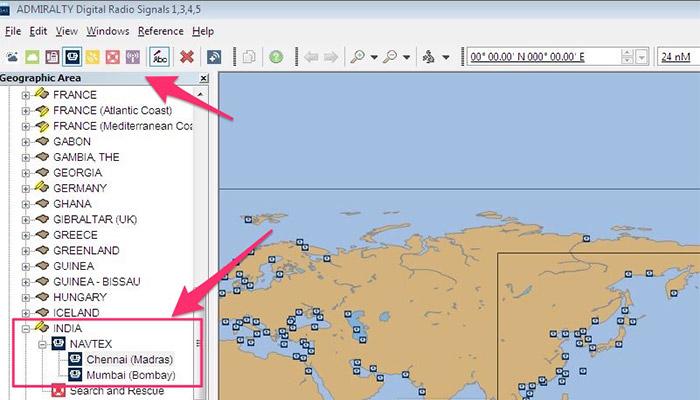The height and width of the screenshot is (400, 700).
Task: Select Chennai (Madras) NAVTEX station
Action: click(129, 359)
